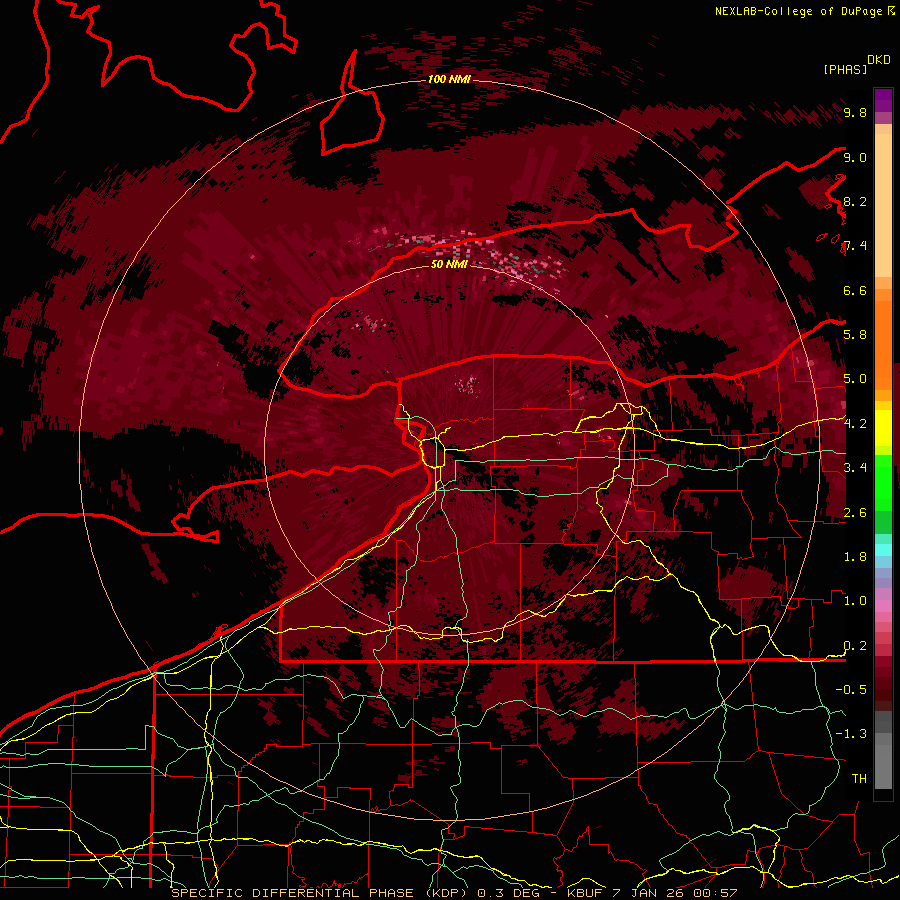Image resolution: width=900 pixels, height=900 pixels.
Task: Click the 5.0 legend value
Action: [x=855, y=379]
